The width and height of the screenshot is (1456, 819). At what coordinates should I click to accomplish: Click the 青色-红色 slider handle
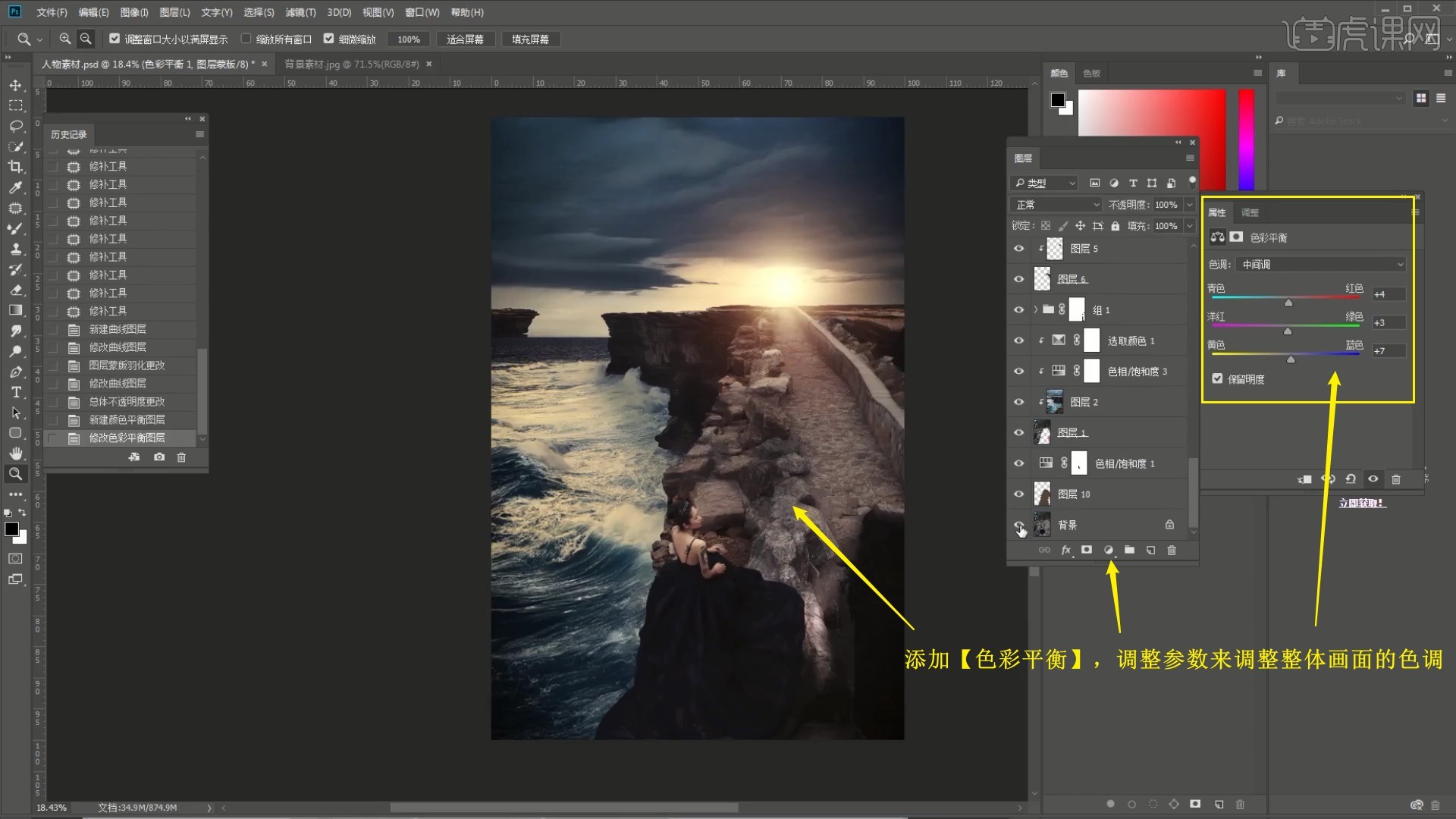tap(1288, 303)
